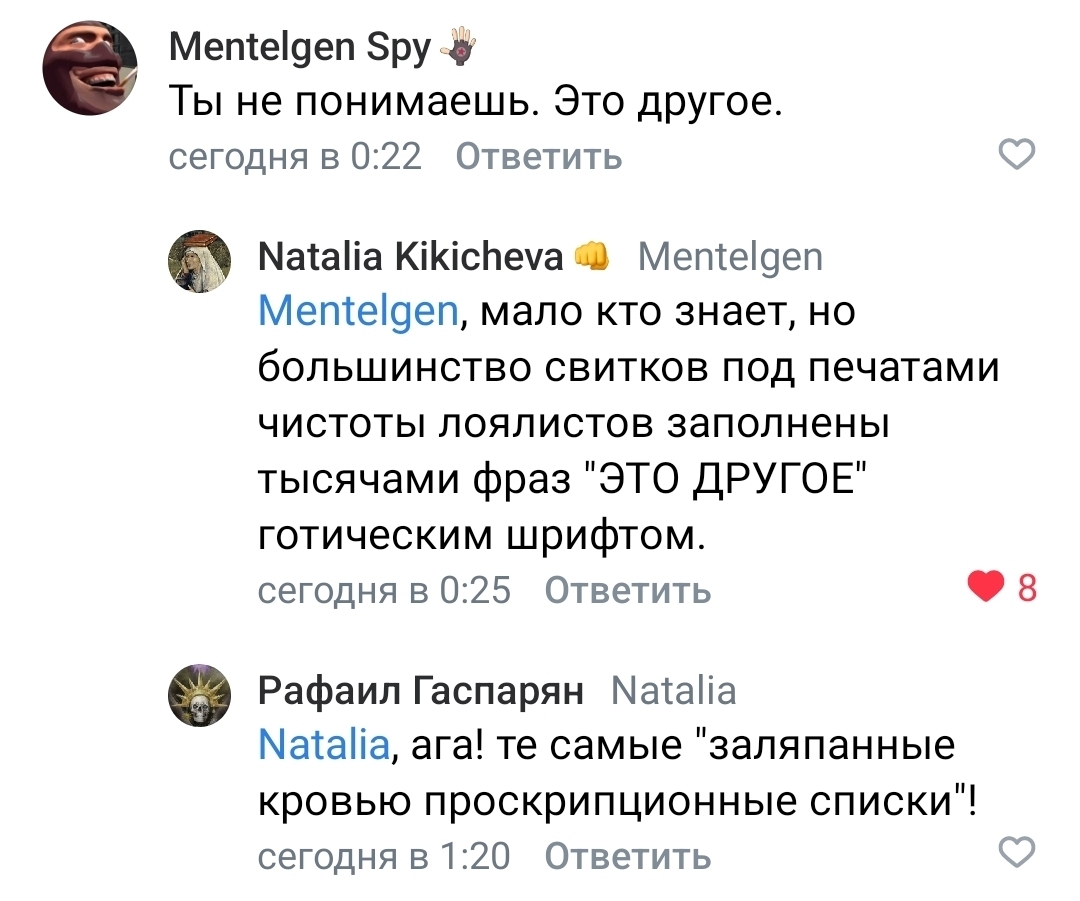Click gray Mentelgen reply-to label
The height and width of the screenshot is (901, 1080).
(x=730, y=258)
